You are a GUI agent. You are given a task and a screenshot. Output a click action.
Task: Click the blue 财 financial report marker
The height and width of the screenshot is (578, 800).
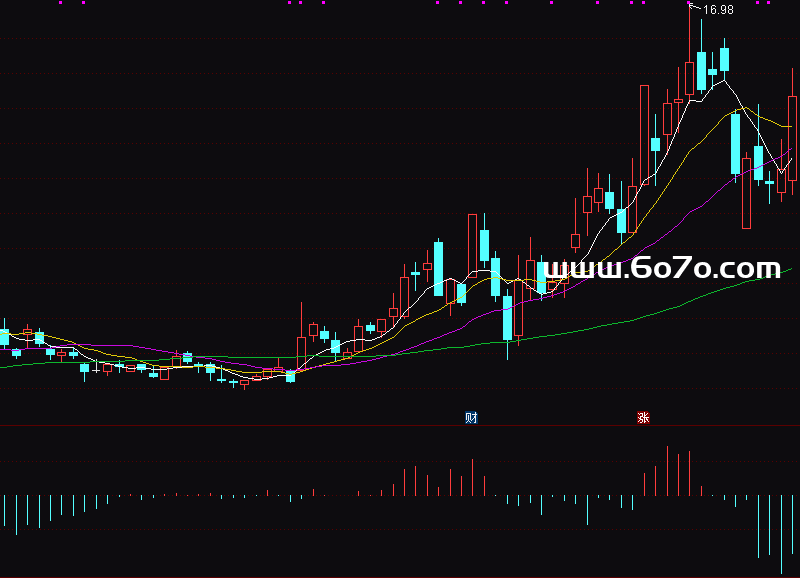click(471, 418)
